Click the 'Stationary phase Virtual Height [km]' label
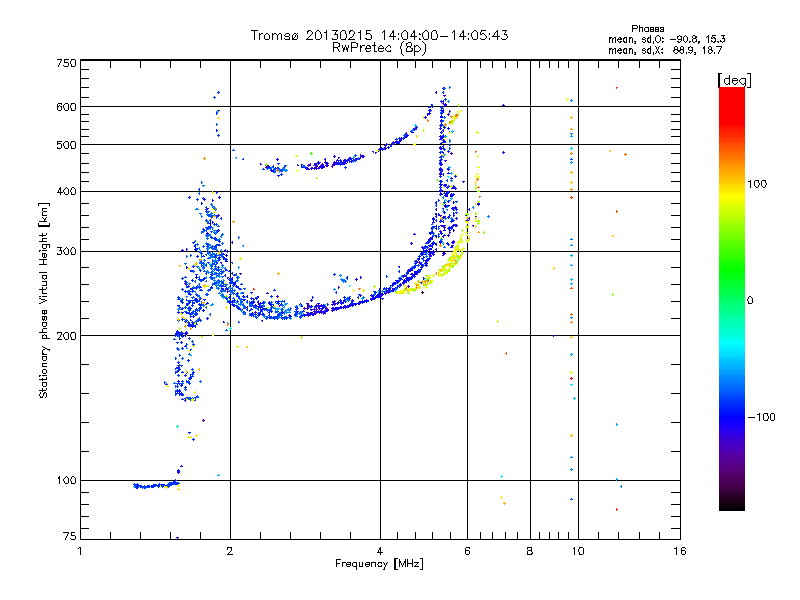 (x=43, y=300)
